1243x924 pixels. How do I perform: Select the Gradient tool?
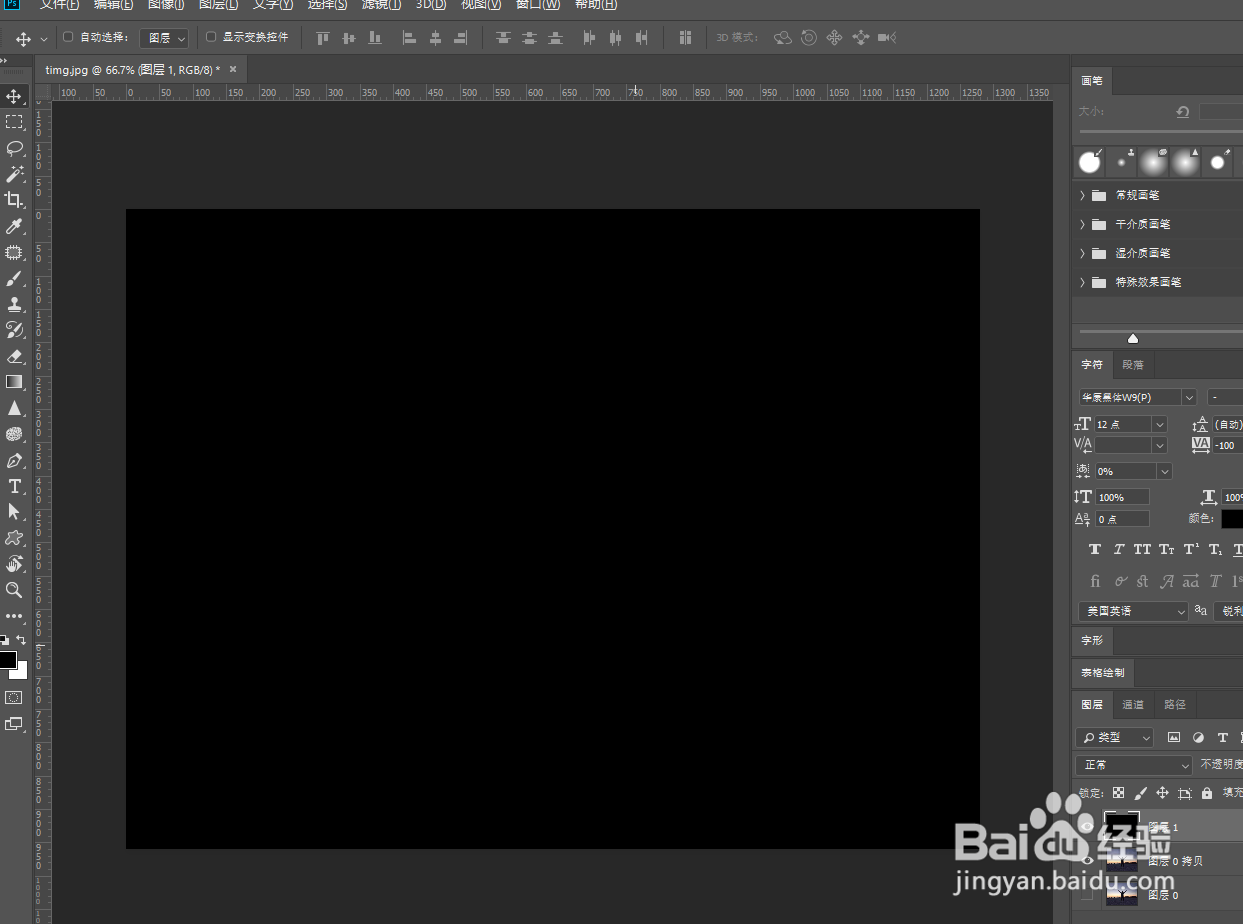[14, 382]
